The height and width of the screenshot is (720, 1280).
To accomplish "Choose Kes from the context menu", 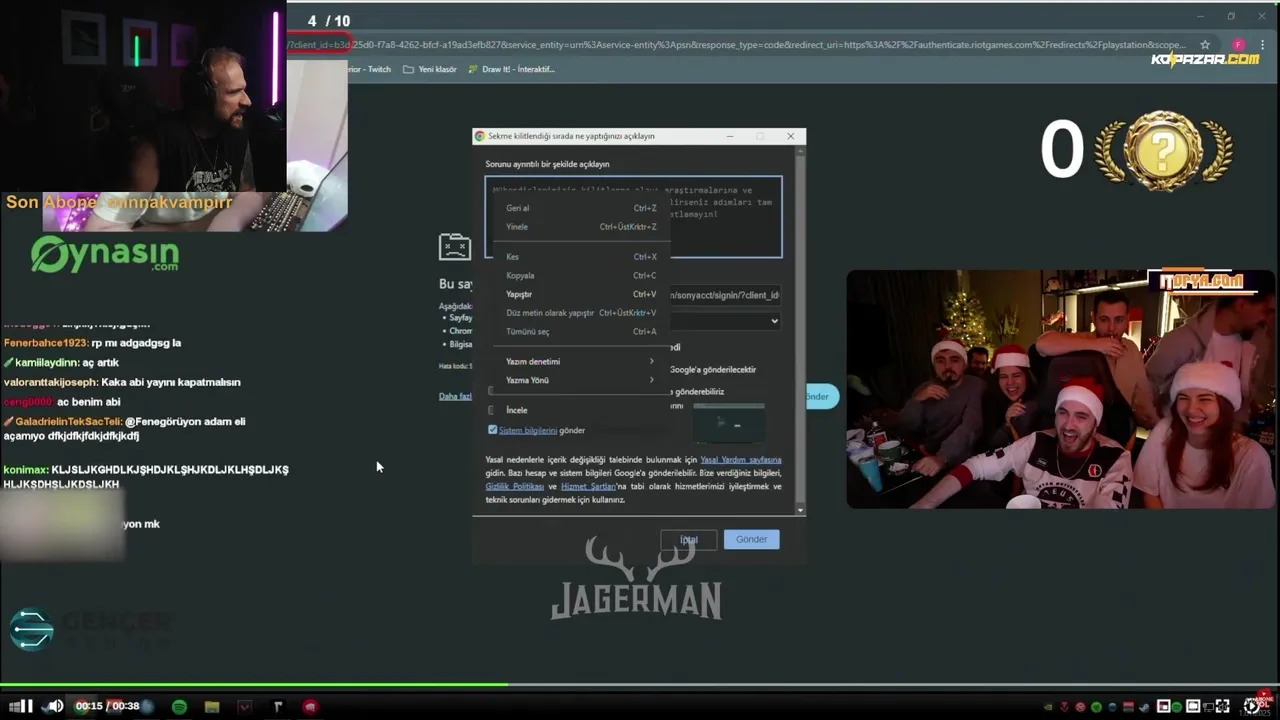I will 580,257.
